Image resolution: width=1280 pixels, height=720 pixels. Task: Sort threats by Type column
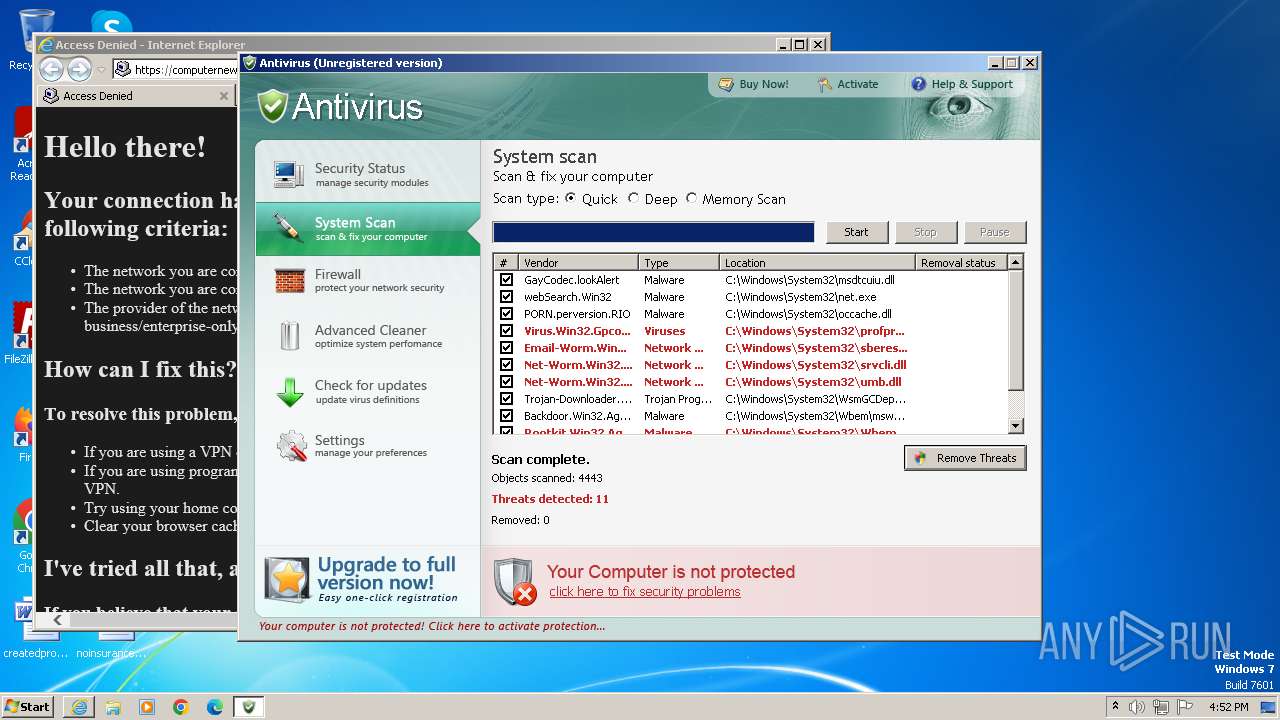[x=679, y=262]
